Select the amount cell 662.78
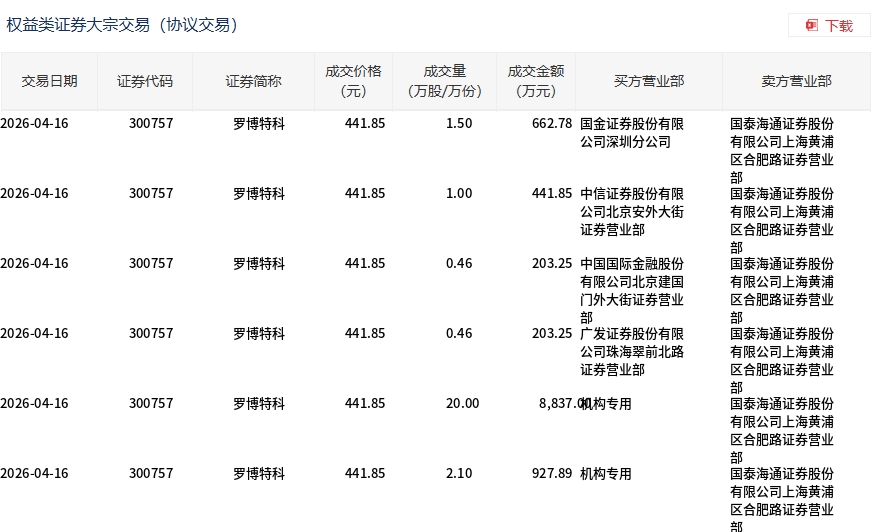Screen dimensions: 872x532 552,123
